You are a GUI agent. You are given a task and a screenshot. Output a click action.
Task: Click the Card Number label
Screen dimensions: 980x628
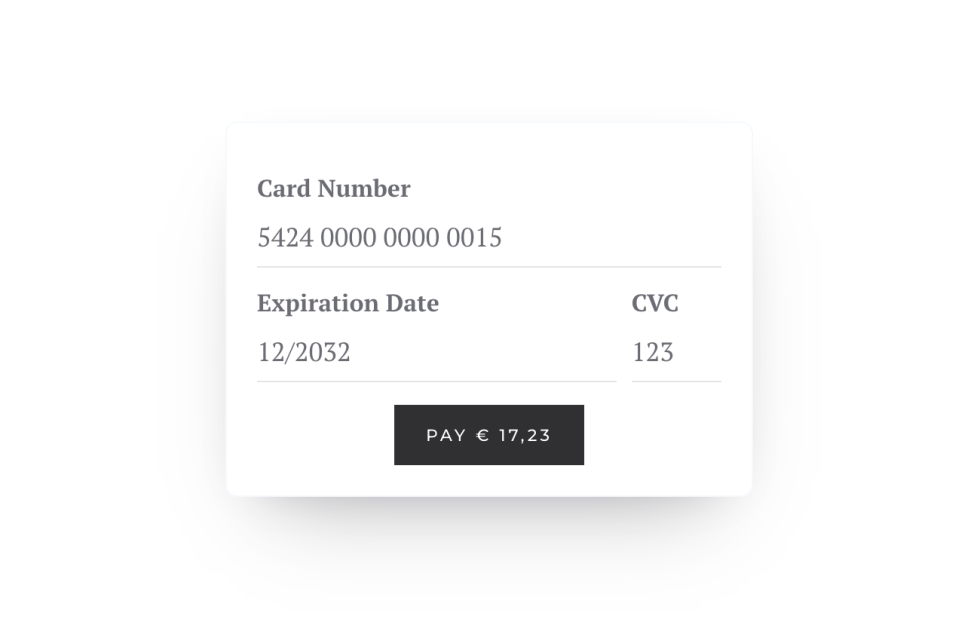pyautogui.click(x=333, y=189)
